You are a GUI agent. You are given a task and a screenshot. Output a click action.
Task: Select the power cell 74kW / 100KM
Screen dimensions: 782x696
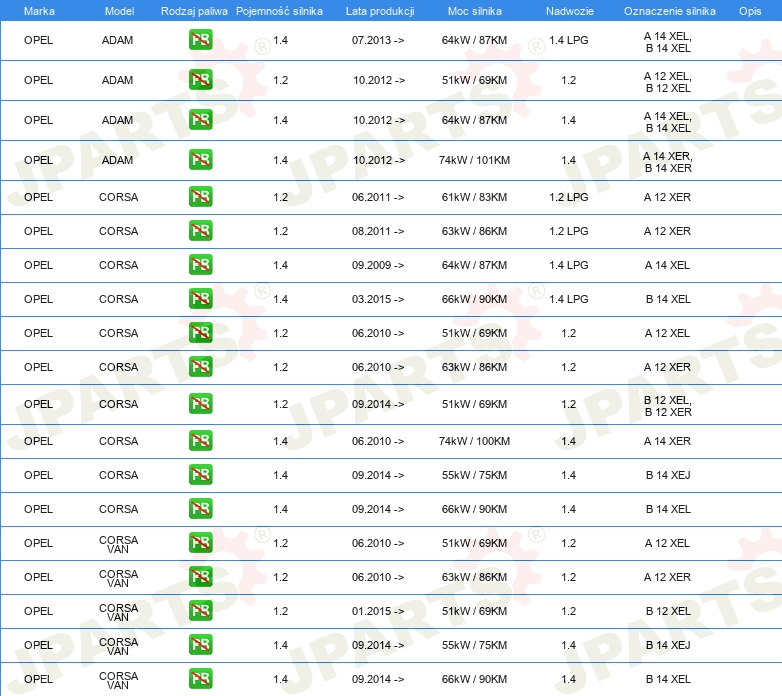474,441
